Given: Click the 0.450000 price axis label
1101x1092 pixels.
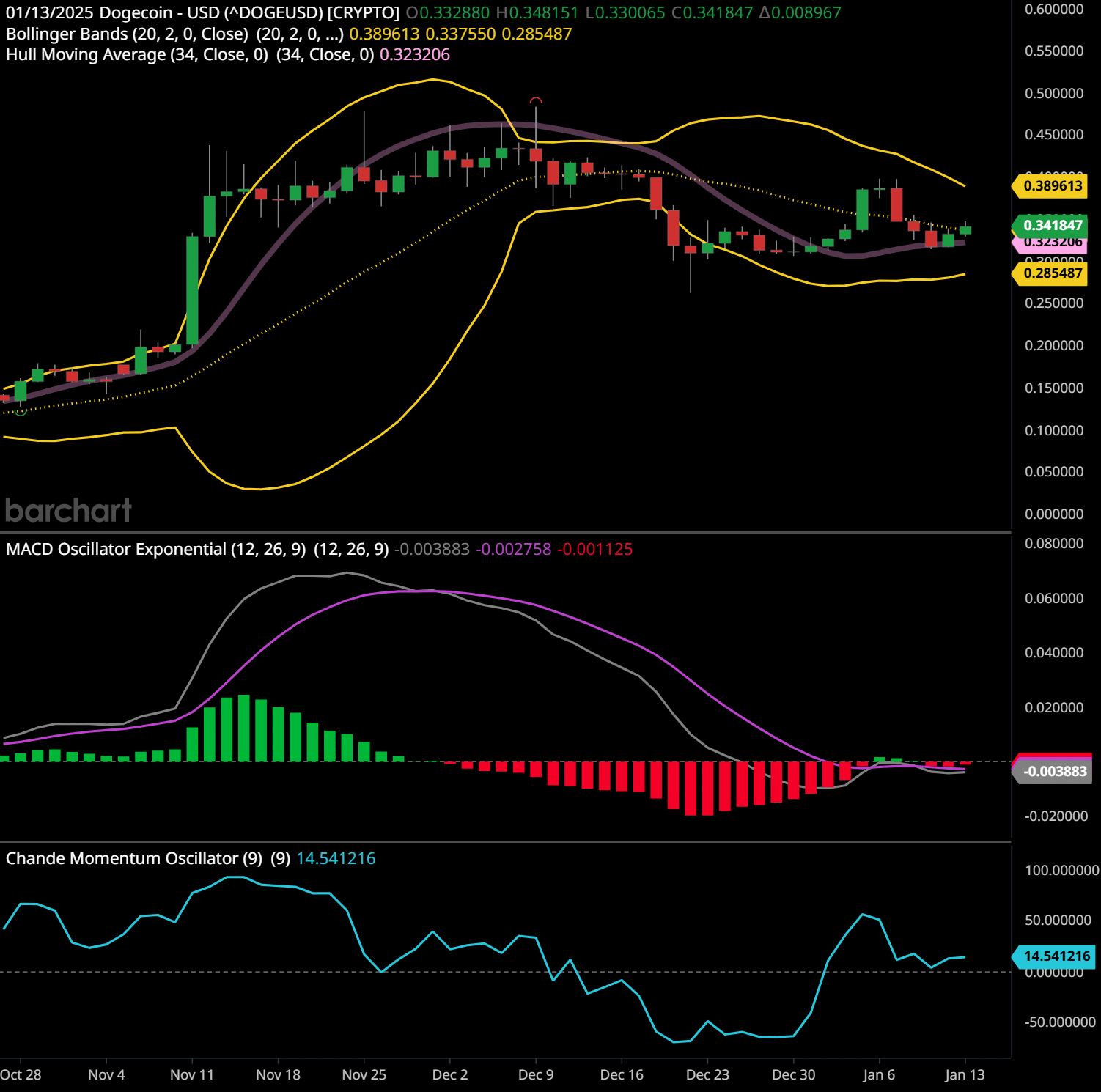Looking at the screenshot, I should pos(1054,134).
